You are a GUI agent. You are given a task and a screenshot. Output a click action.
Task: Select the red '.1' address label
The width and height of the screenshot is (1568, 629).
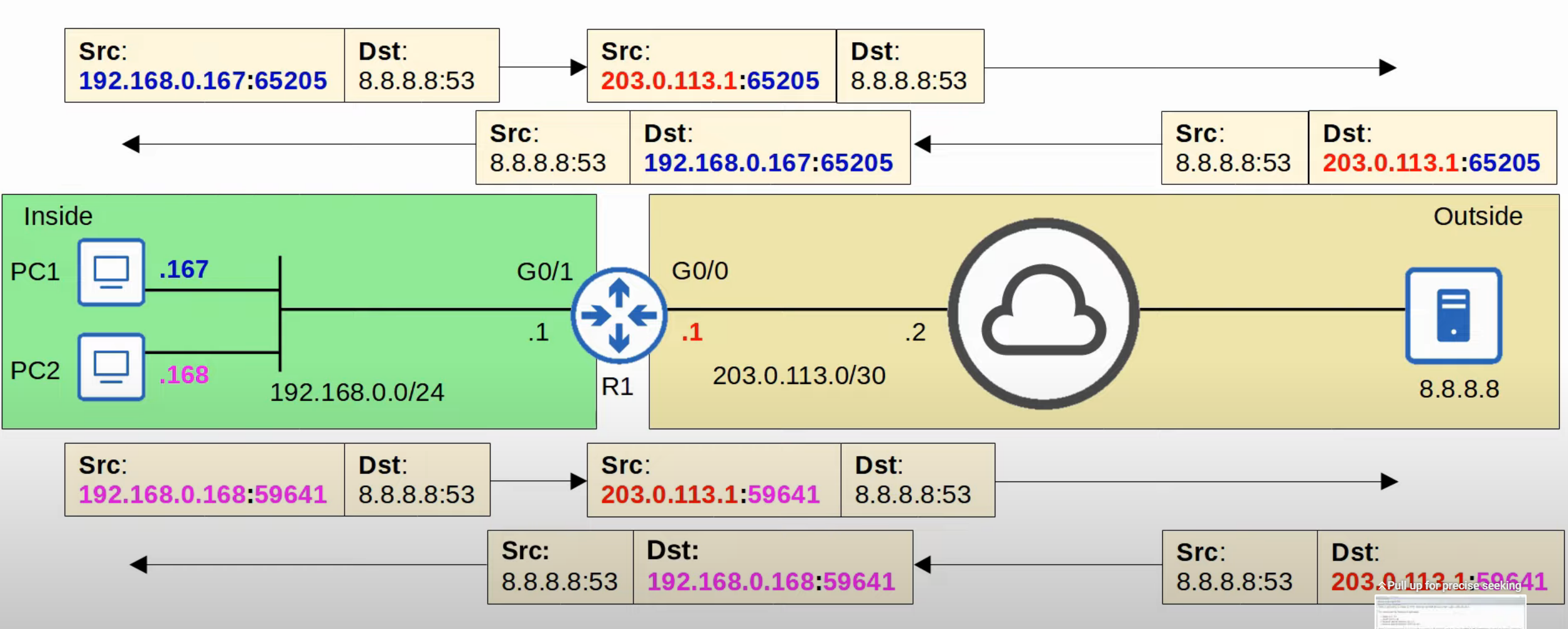[x=692, y=332]
